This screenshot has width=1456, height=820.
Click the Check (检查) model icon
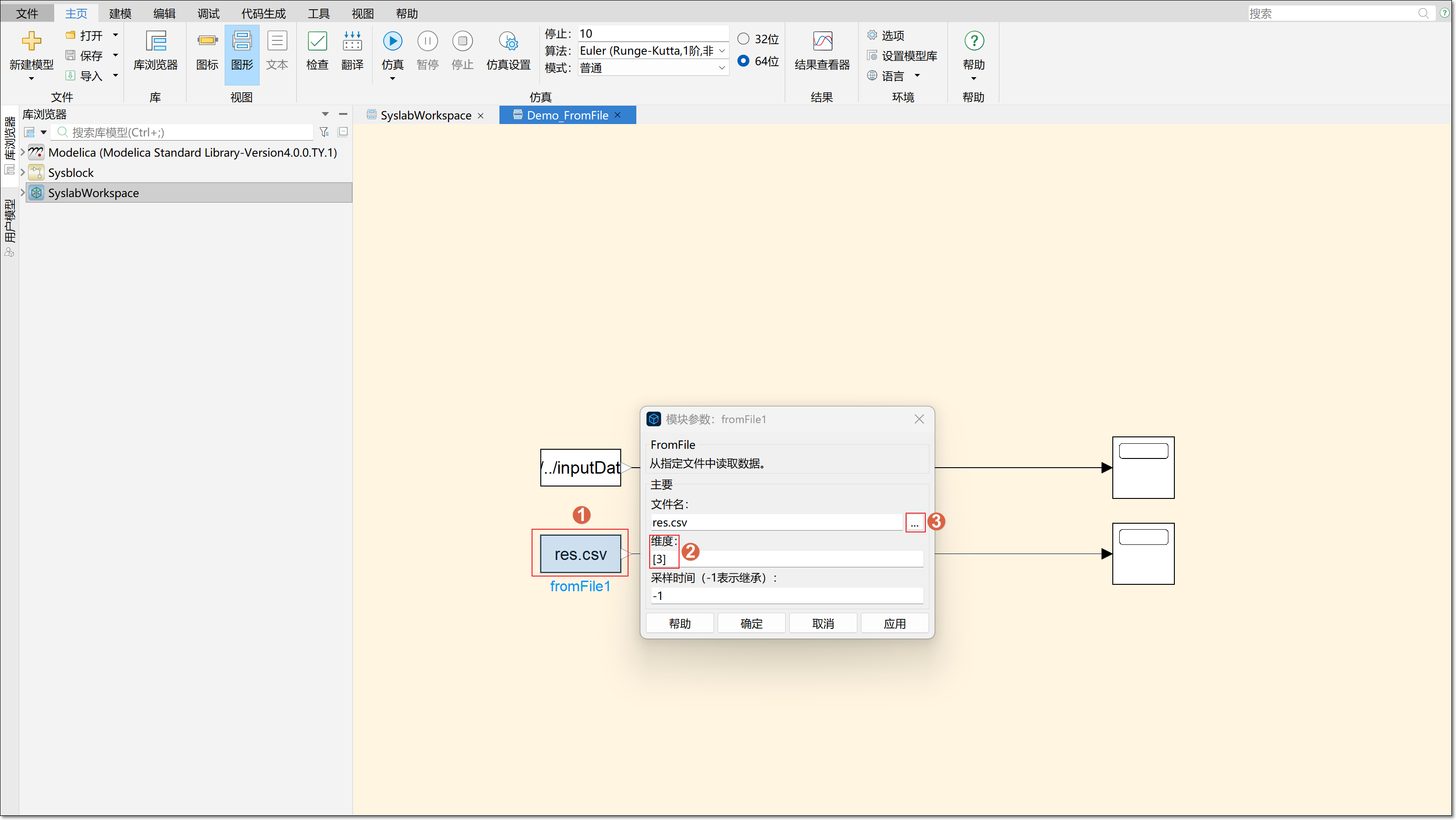(317, 41)
